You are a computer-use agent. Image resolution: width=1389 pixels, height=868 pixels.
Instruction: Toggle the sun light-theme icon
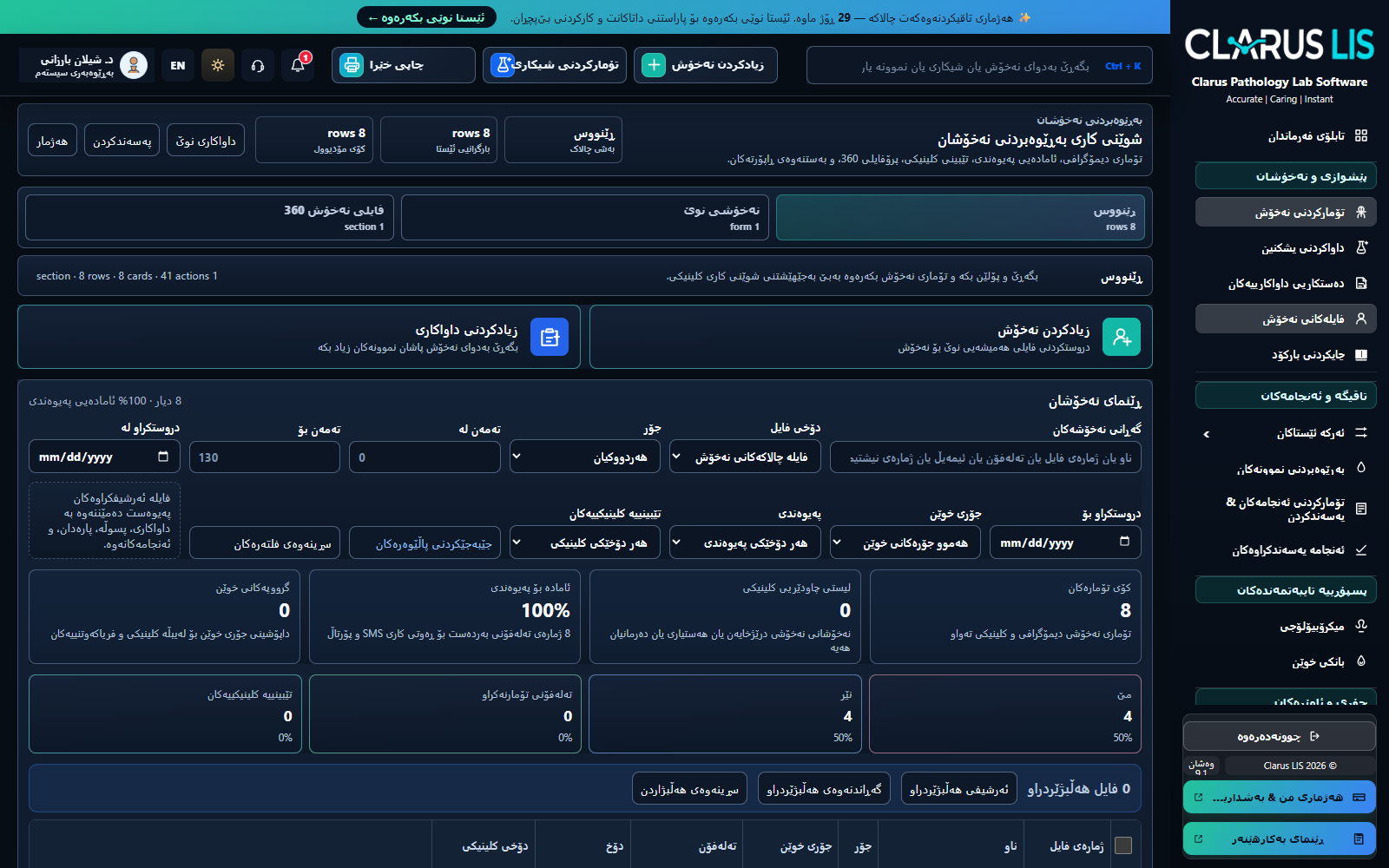(218, 65)
